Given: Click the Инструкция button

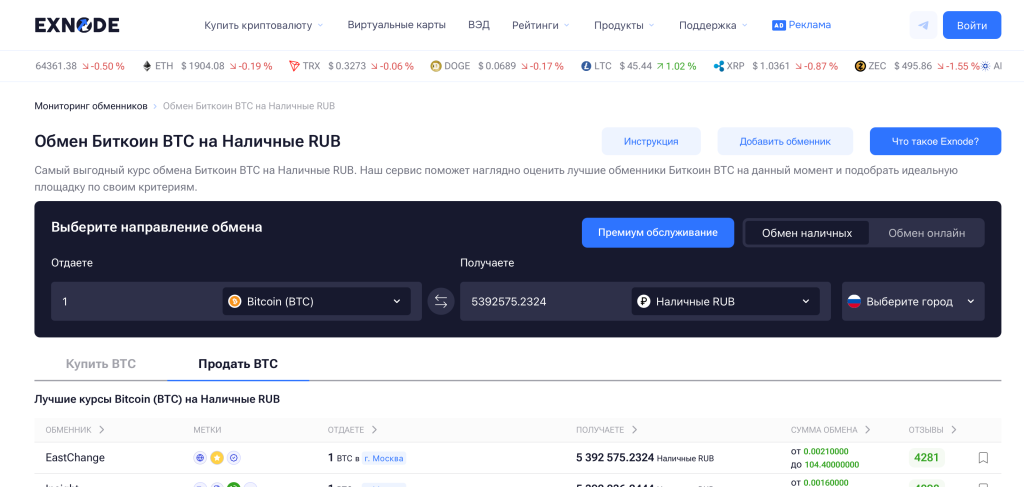Looking at the screenshot, I should coord(651,141).
